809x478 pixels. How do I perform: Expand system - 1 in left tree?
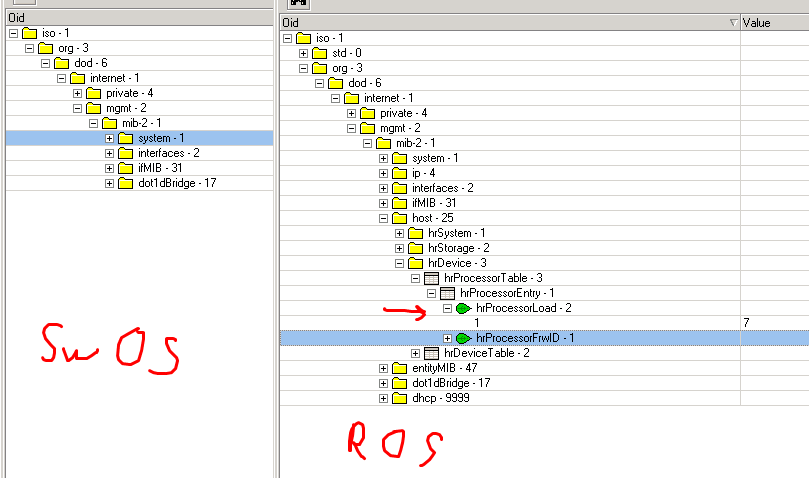coord(109,138)
